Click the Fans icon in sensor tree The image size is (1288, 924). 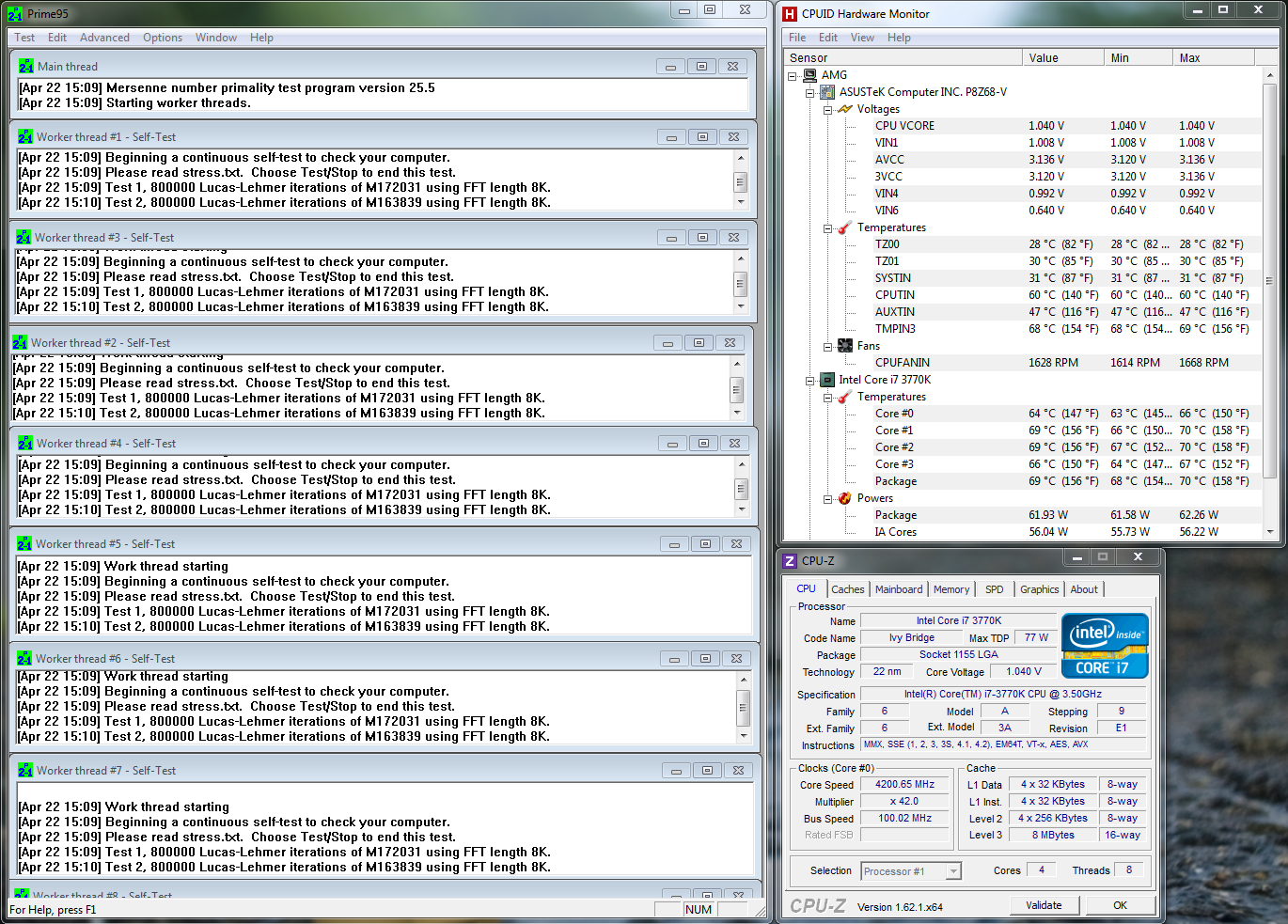click(x=845, y=346)
